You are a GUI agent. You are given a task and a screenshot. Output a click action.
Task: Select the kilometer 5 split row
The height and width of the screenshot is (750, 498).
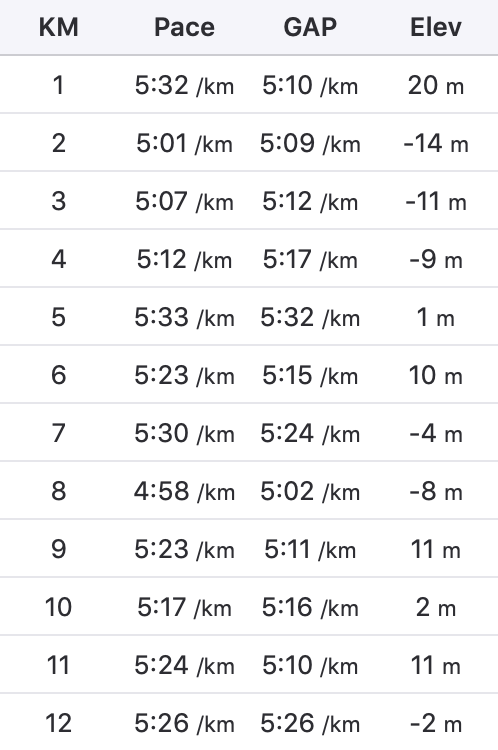click(x=249, y=317)
